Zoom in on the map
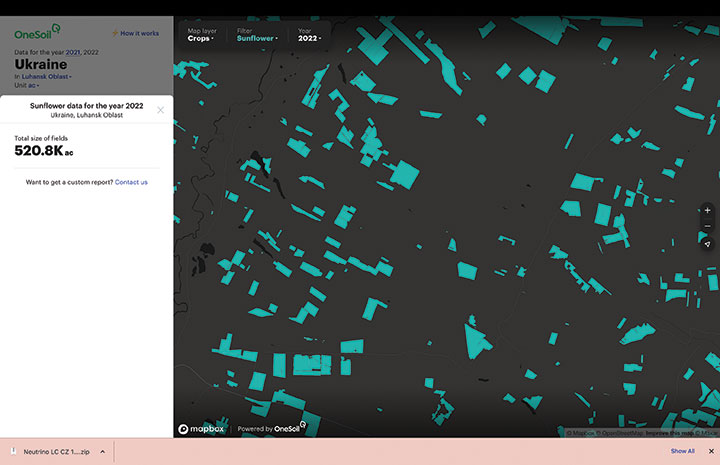The image size is (720, 465). pyautogui.click(x=707, y=210)
